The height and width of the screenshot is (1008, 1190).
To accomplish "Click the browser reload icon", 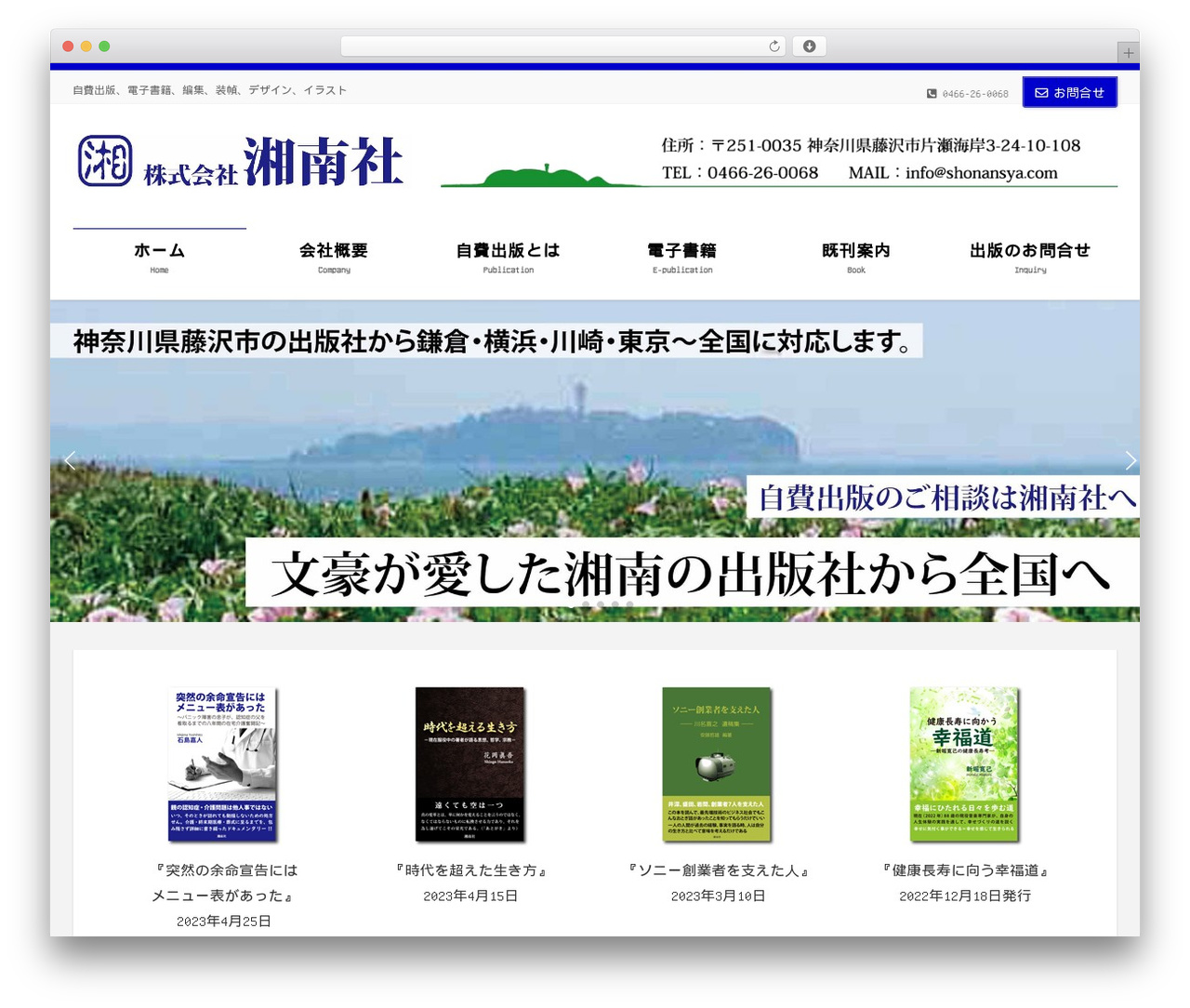I will (774, 46).
